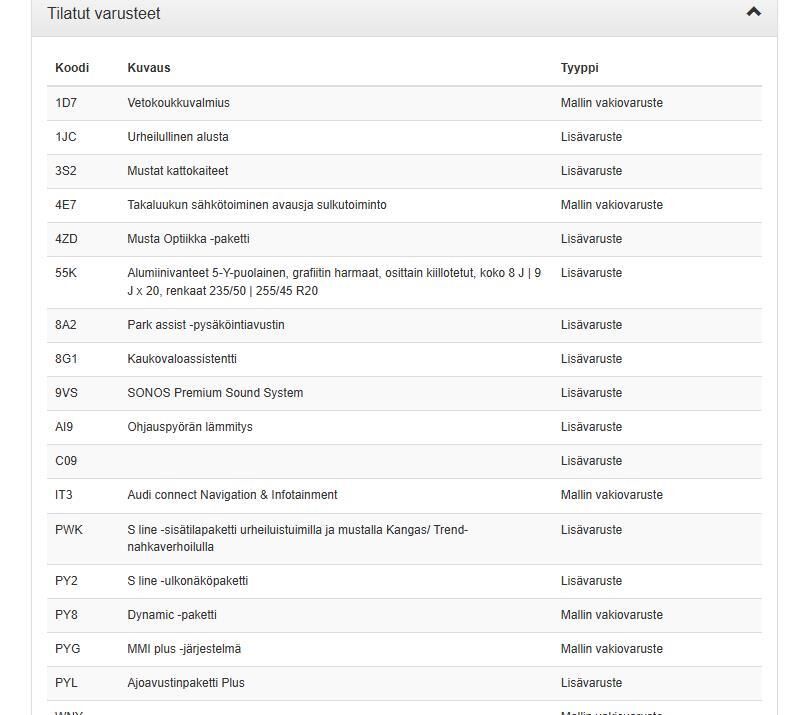
Task: Select the MMI plus -järjestelmä entry
Action: coord(184,649)
